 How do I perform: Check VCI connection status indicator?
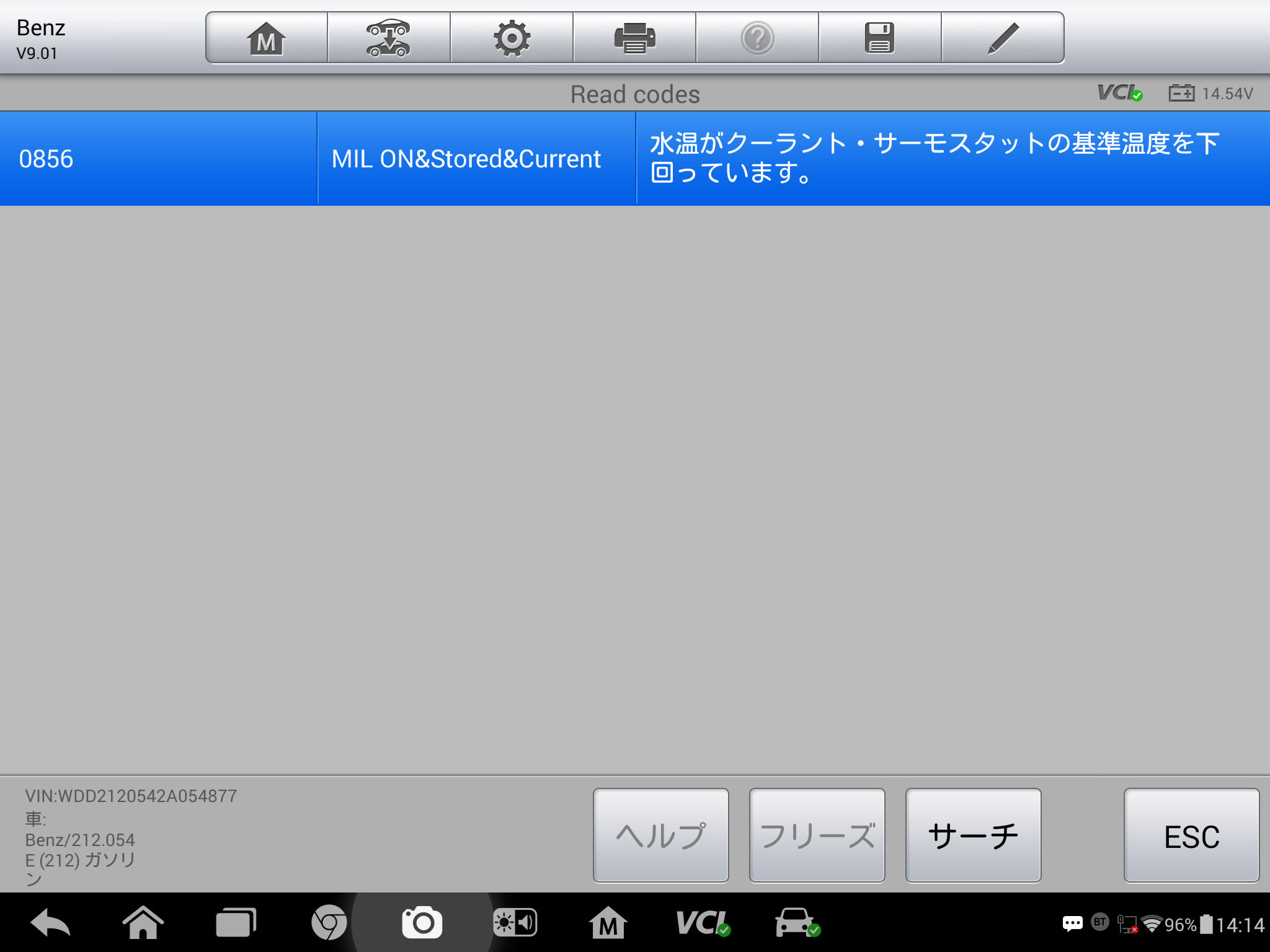(1120, 93)
